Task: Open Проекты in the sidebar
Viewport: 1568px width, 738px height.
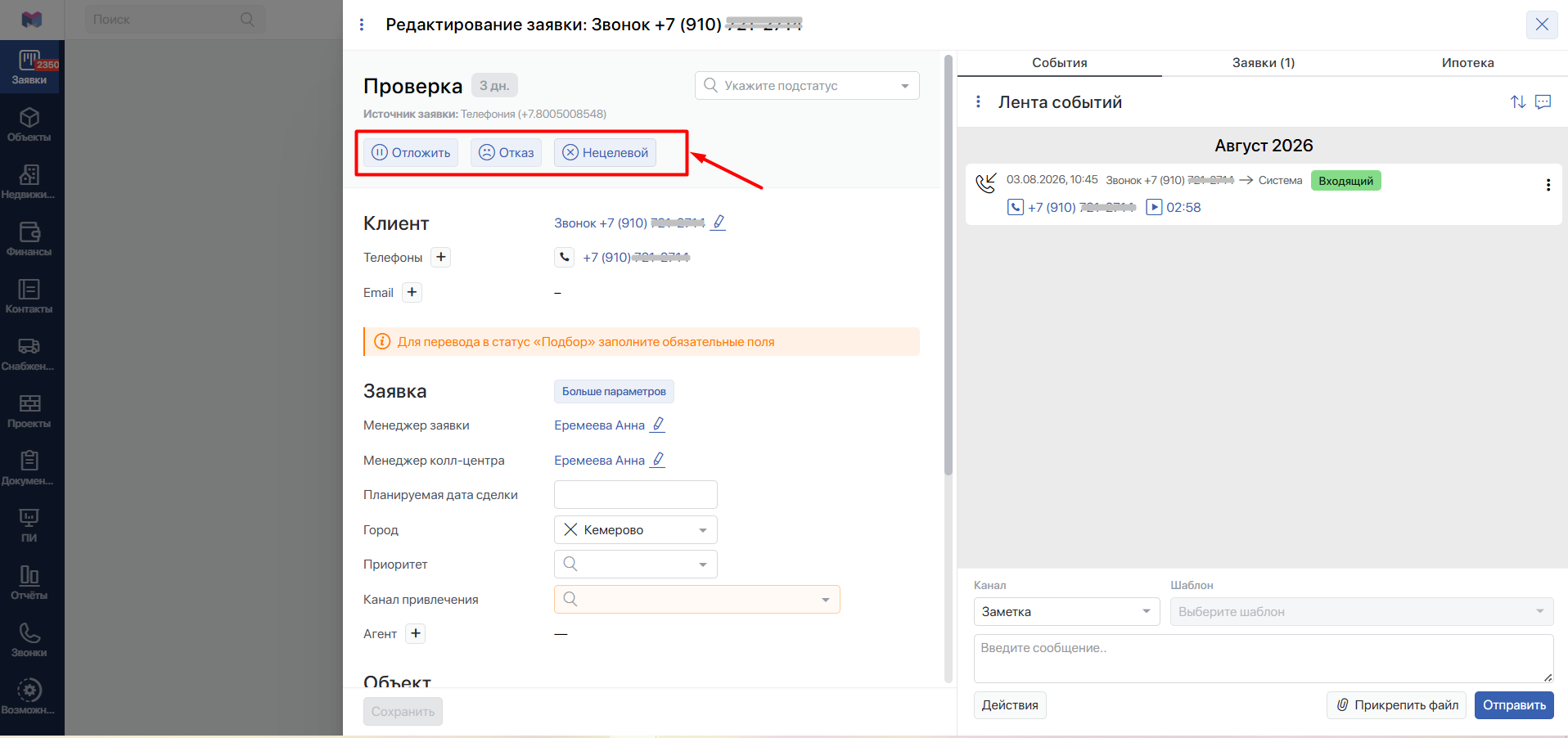Action: coord(29,411)
